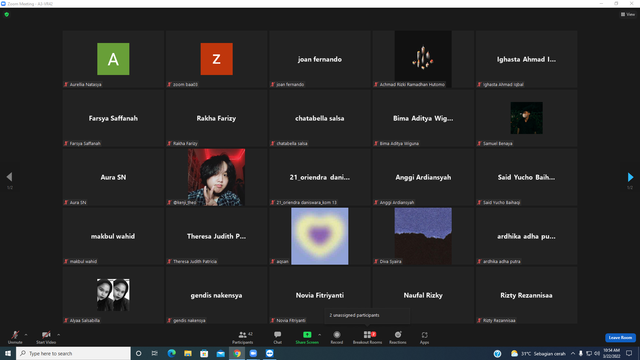Click Said Yucho Baihaqi tile
The width and height of the screenshot is (640, 360).
[526, 177]
